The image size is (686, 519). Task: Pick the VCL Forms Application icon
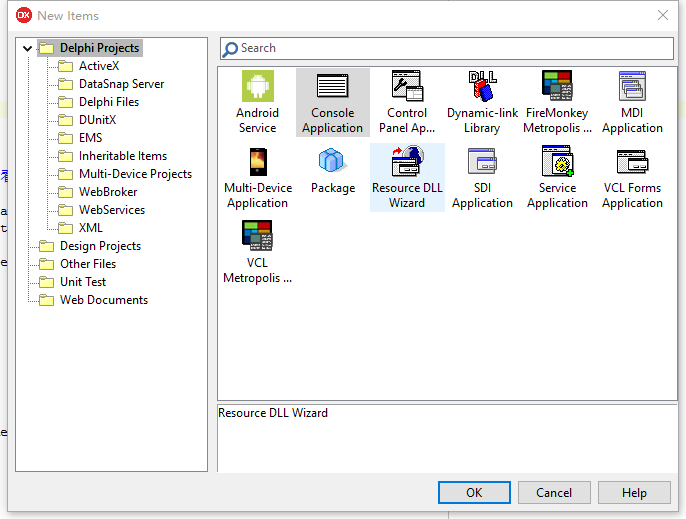(x=632, y=161)
